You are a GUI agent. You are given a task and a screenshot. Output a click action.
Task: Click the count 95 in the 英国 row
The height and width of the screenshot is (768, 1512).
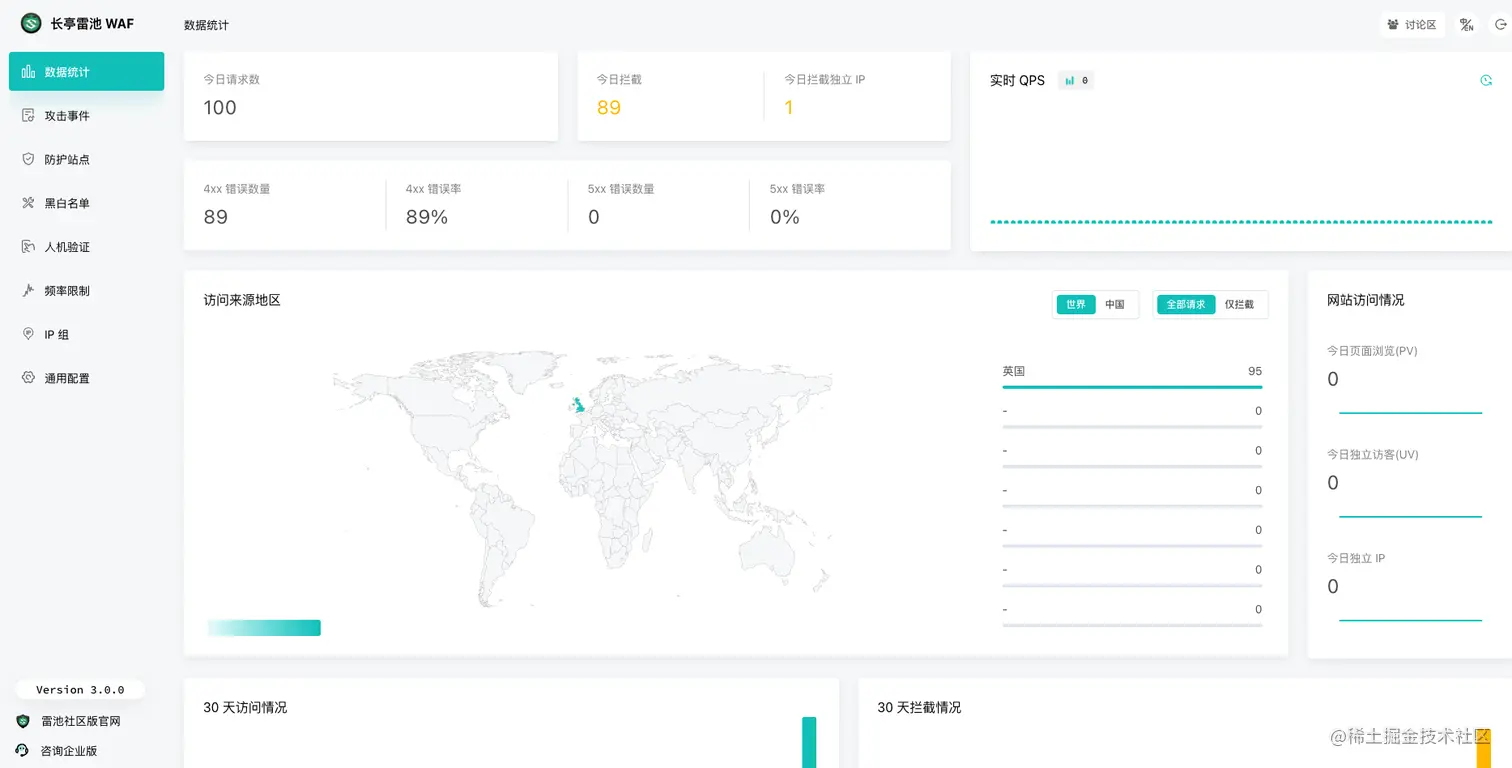1255,371
